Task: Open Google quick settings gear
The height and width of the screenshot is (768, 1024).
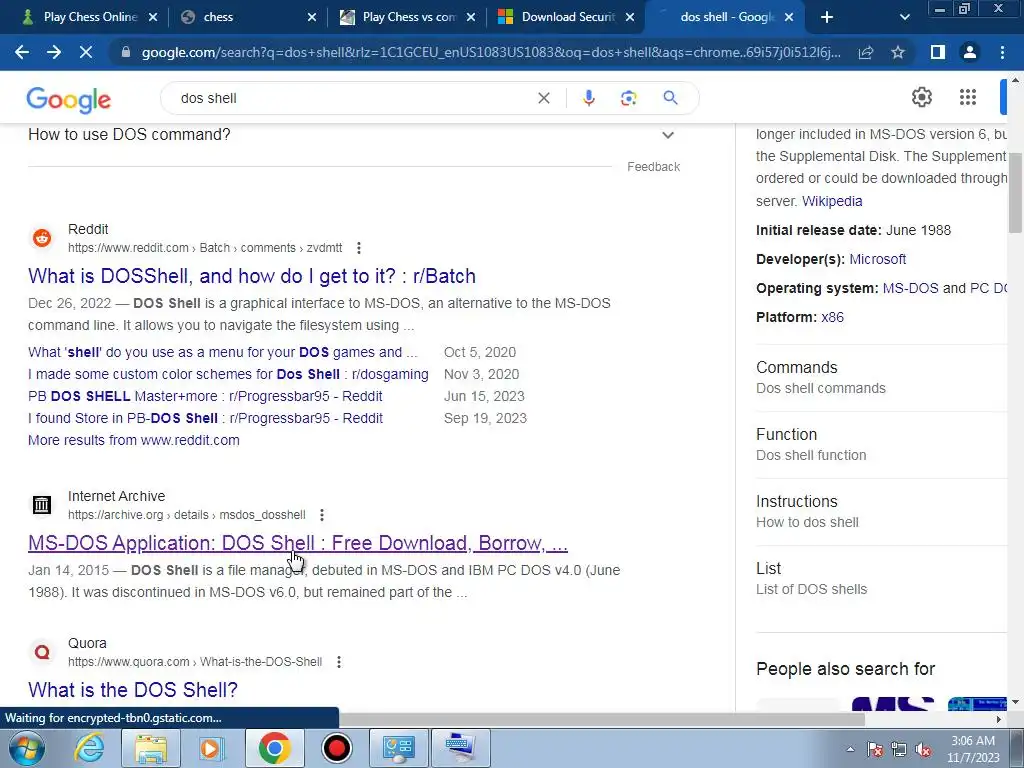Action: [x=921, y=97]
